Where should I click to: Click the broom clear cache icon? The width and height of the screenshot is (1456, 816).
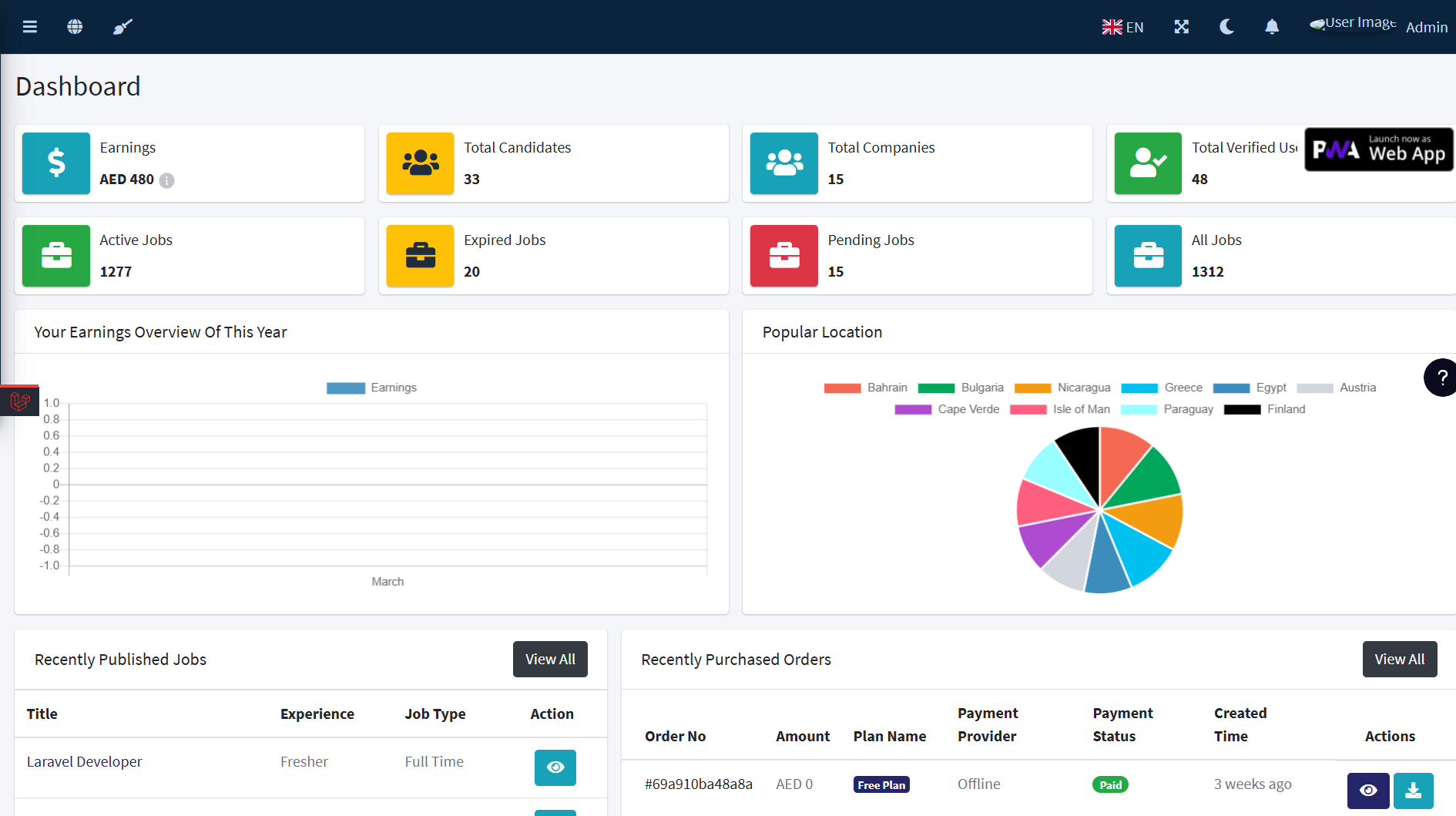[x=122, y=27]
